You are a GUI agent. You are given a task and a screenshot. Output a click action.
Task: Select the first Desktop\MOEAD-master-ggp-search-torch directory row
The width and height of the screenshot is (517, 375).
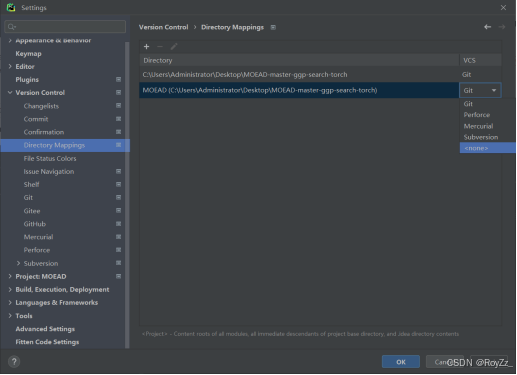(299, 75)
